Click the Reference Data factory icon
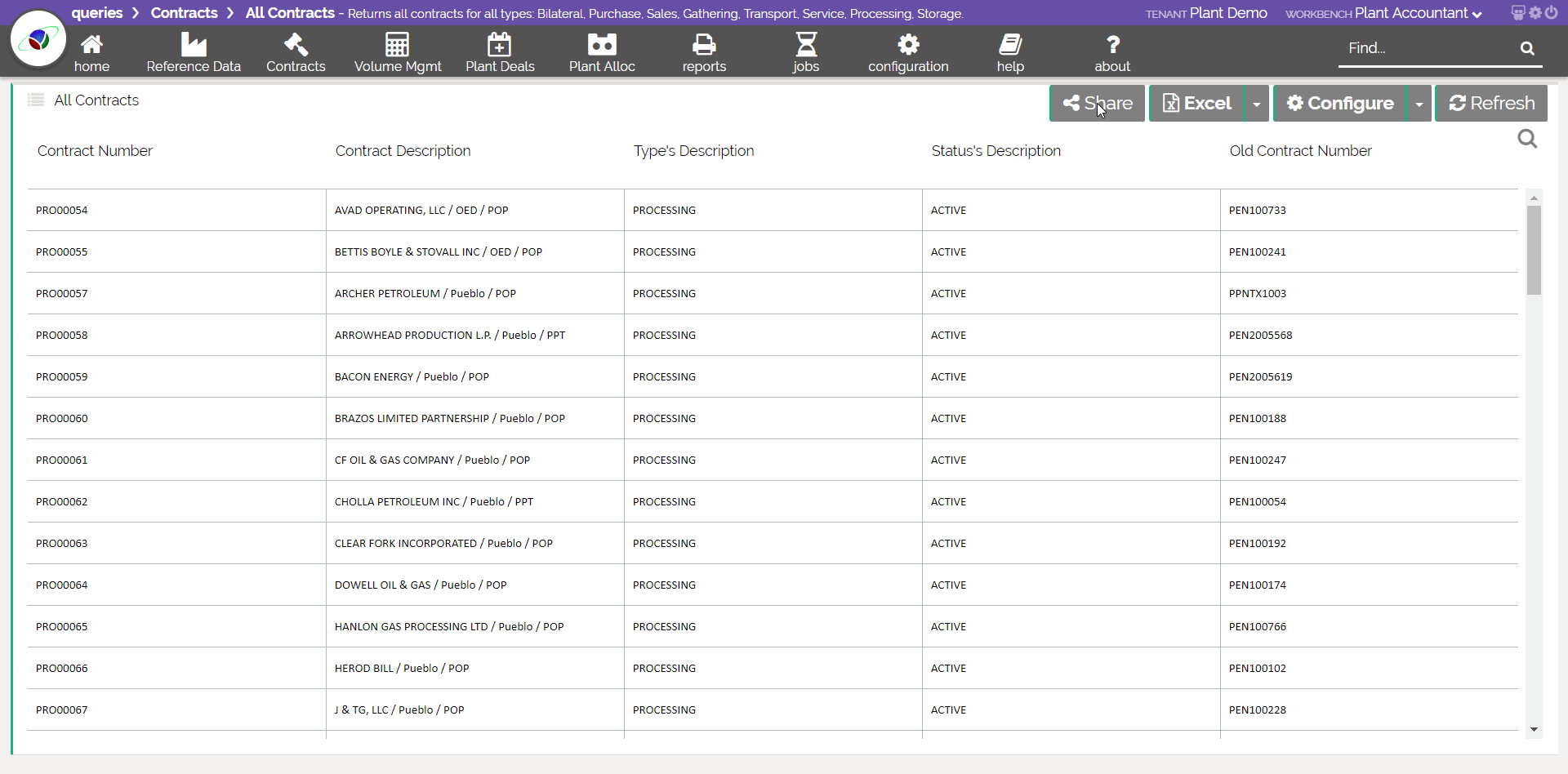Screen dimensions: 1568x774 click(194, 44)
